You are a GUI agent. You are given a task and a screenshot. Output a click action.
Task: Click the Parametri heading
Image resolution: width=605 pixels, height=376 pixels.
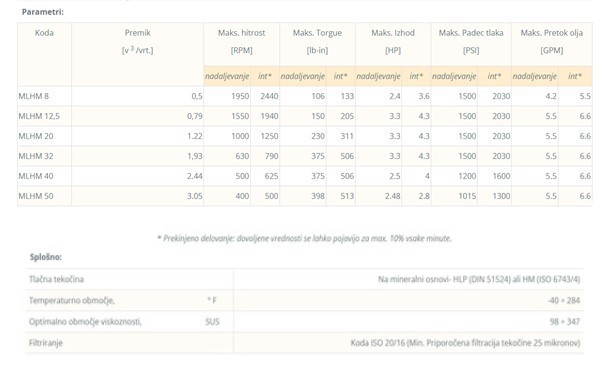pos(42,12)
